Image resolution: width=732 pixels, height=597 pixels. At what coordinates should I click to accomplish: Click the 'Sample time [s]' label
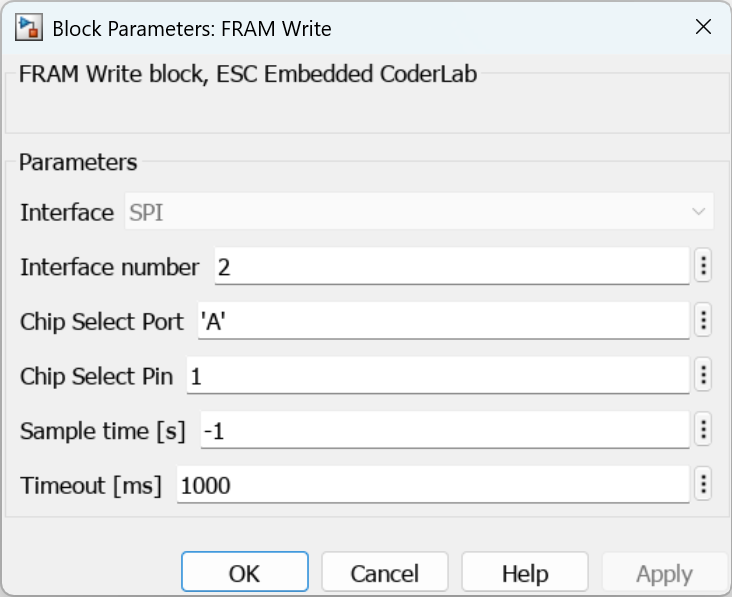coord(103,431)
